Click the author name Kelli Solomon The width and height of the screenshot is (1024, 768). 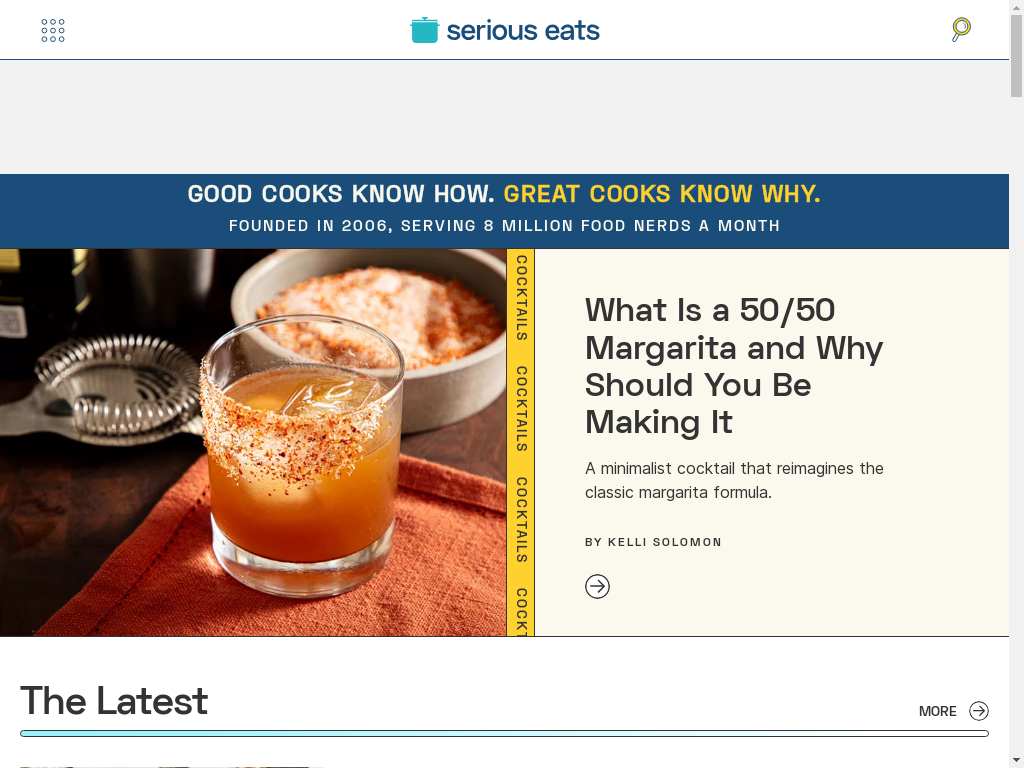point(664,542)
